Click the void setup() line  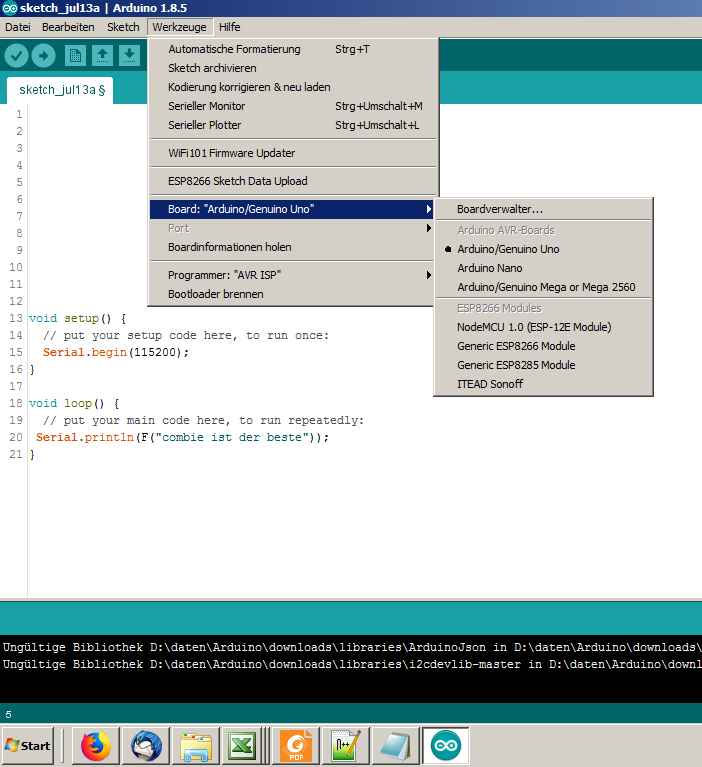pyautogui.click(x=78, y=318)
